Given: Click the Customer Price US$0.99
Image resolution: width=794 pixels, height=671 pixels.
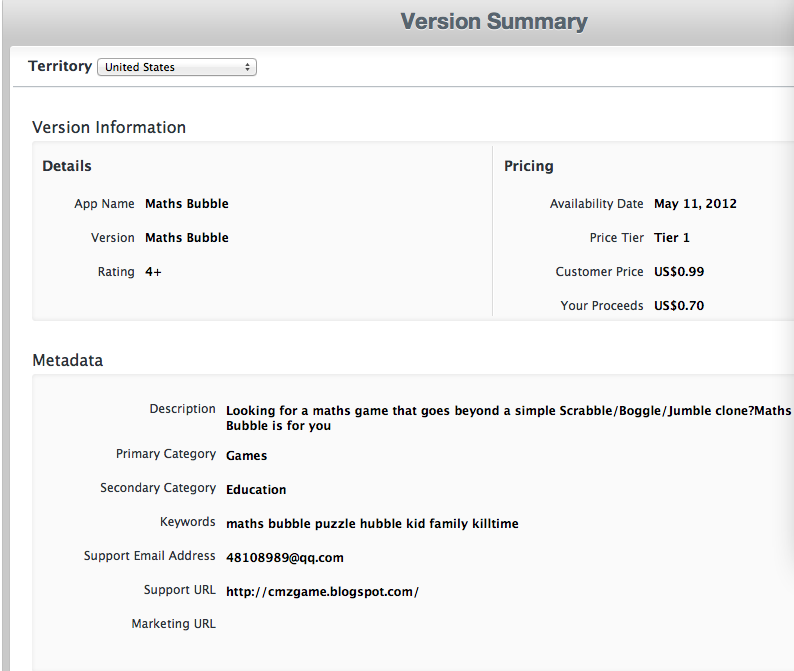Looking at the screenshot, I should (x=679, y=272).
